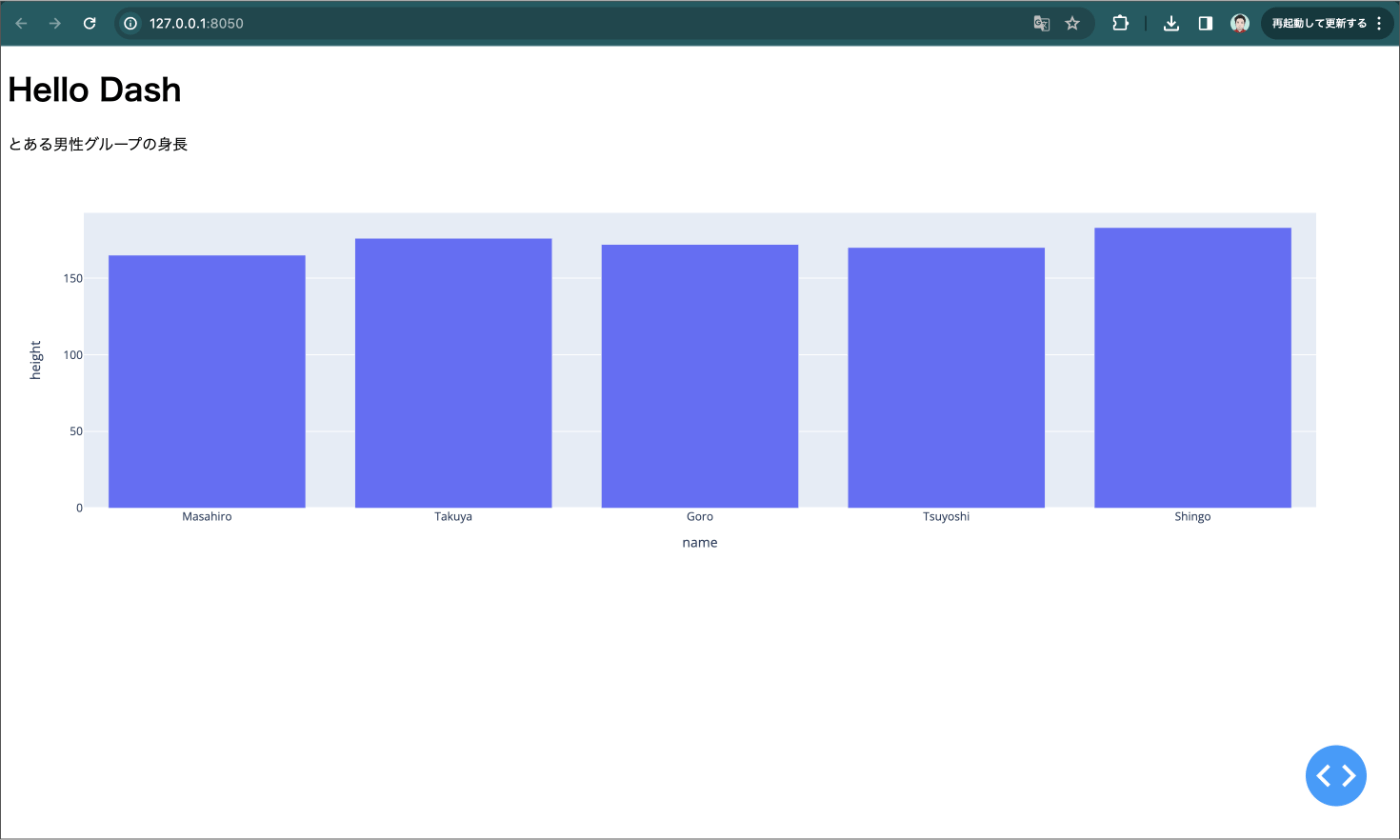Click the y-axis title height
This screenshot has width=1400, height=840.
pyautogui.click(x=36, y=360)
